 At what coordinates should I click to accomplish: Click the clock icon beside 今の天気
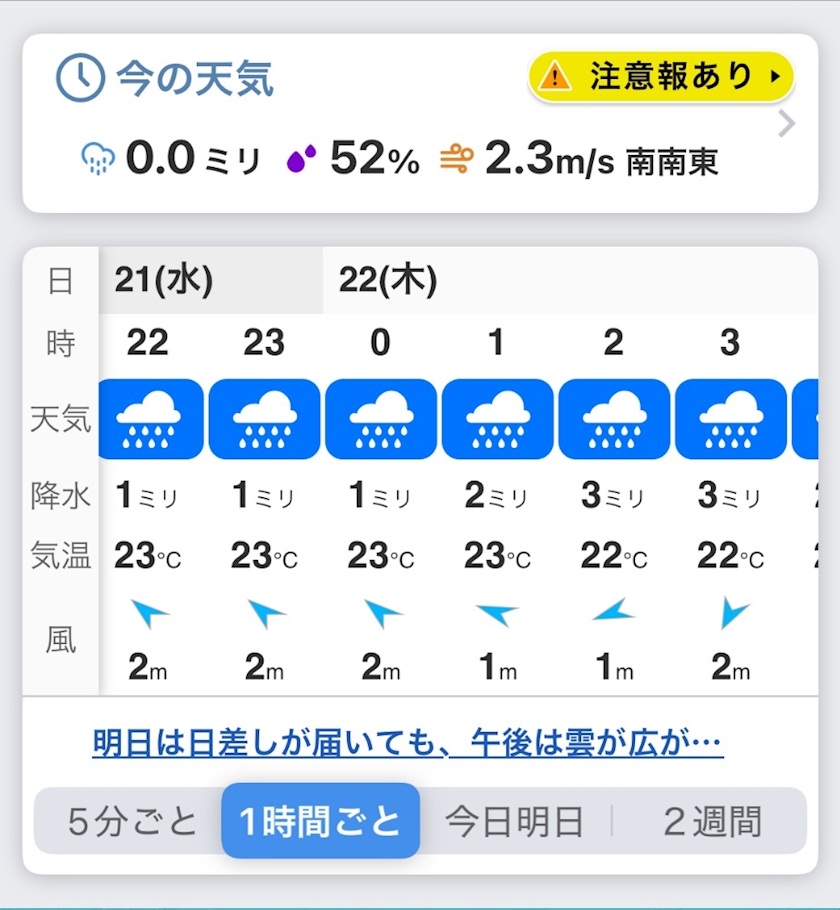coord(80,77)
